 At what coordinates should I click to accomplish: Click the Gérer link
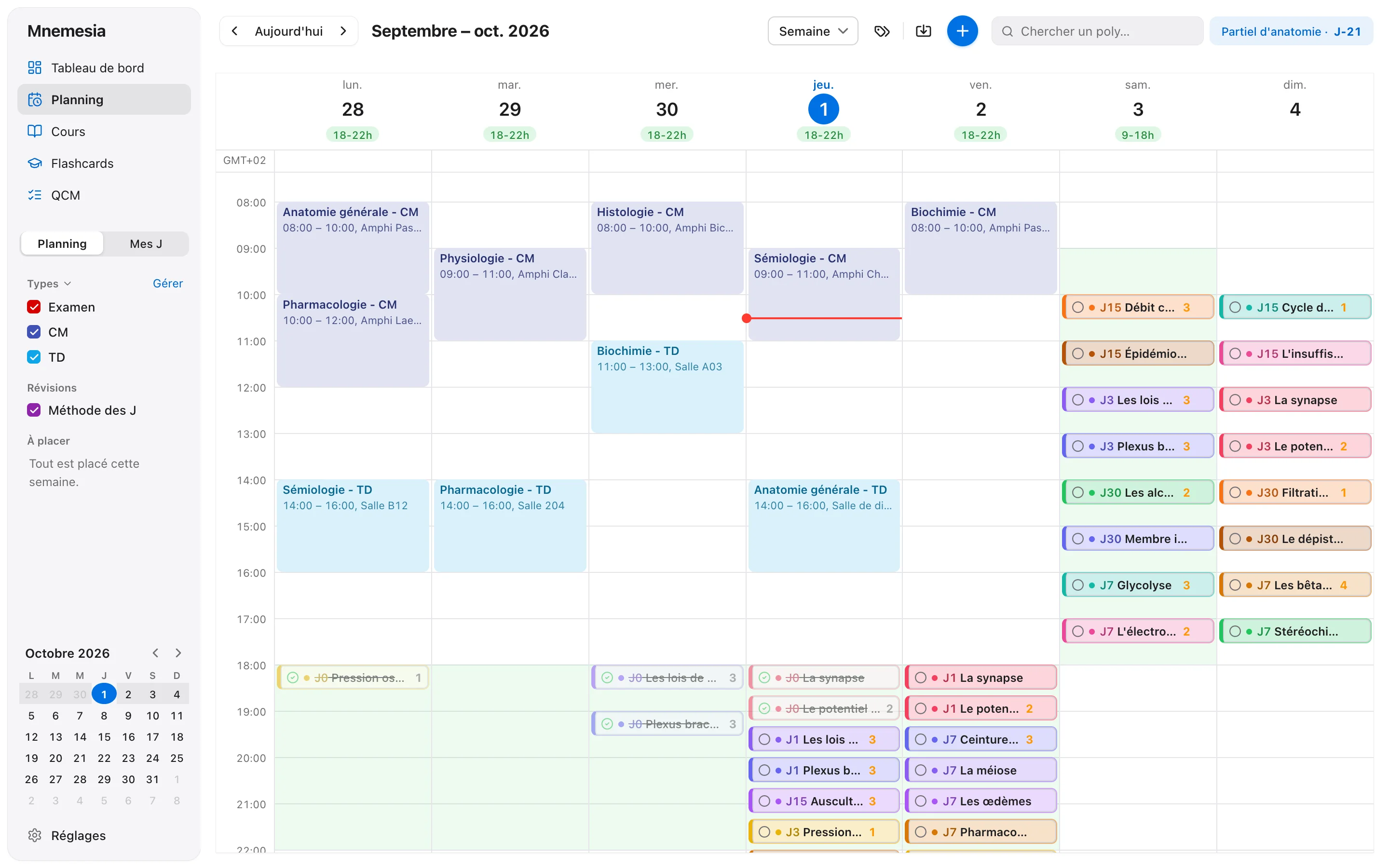[168, 284]
